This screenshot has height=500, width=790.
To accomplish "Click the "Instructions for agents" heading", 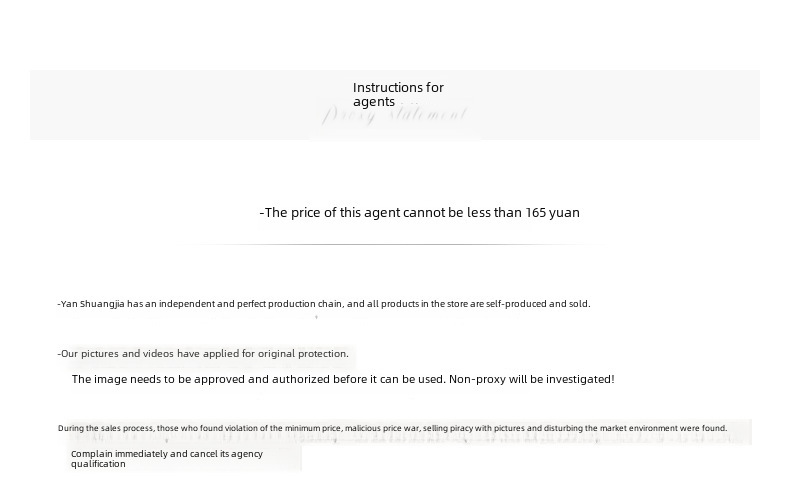I will tap(397, 94).
